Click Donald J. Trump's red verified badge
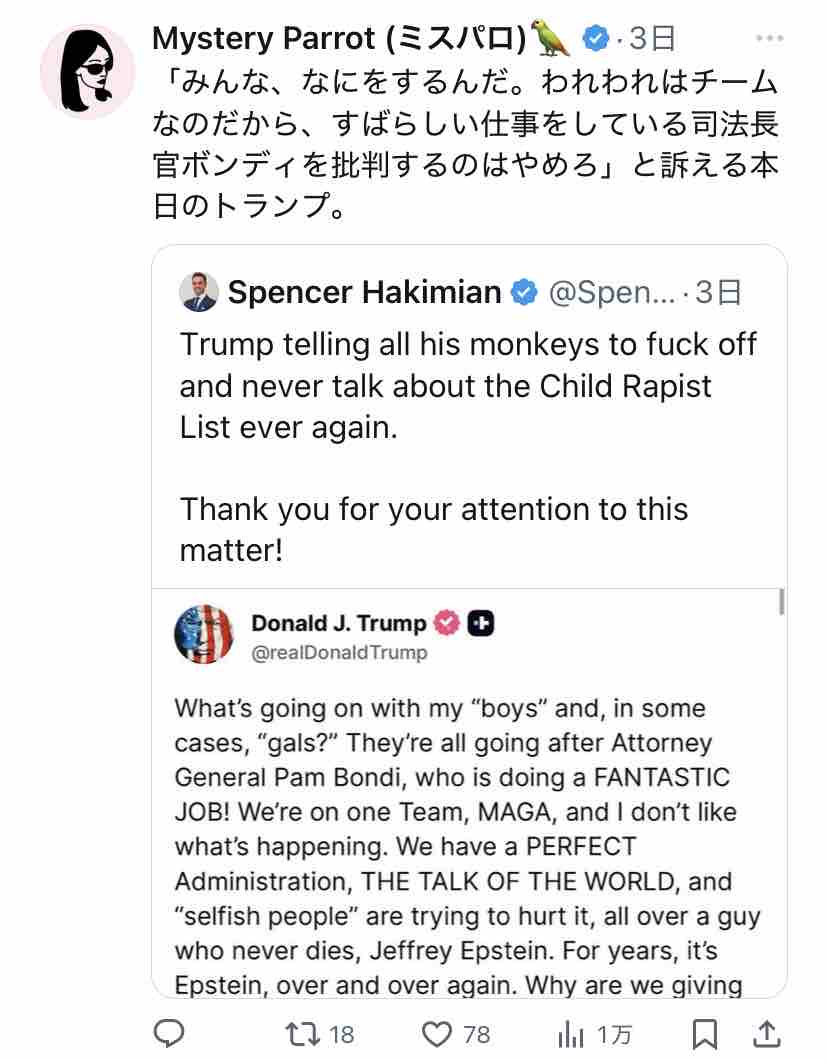 coord(446,623)
